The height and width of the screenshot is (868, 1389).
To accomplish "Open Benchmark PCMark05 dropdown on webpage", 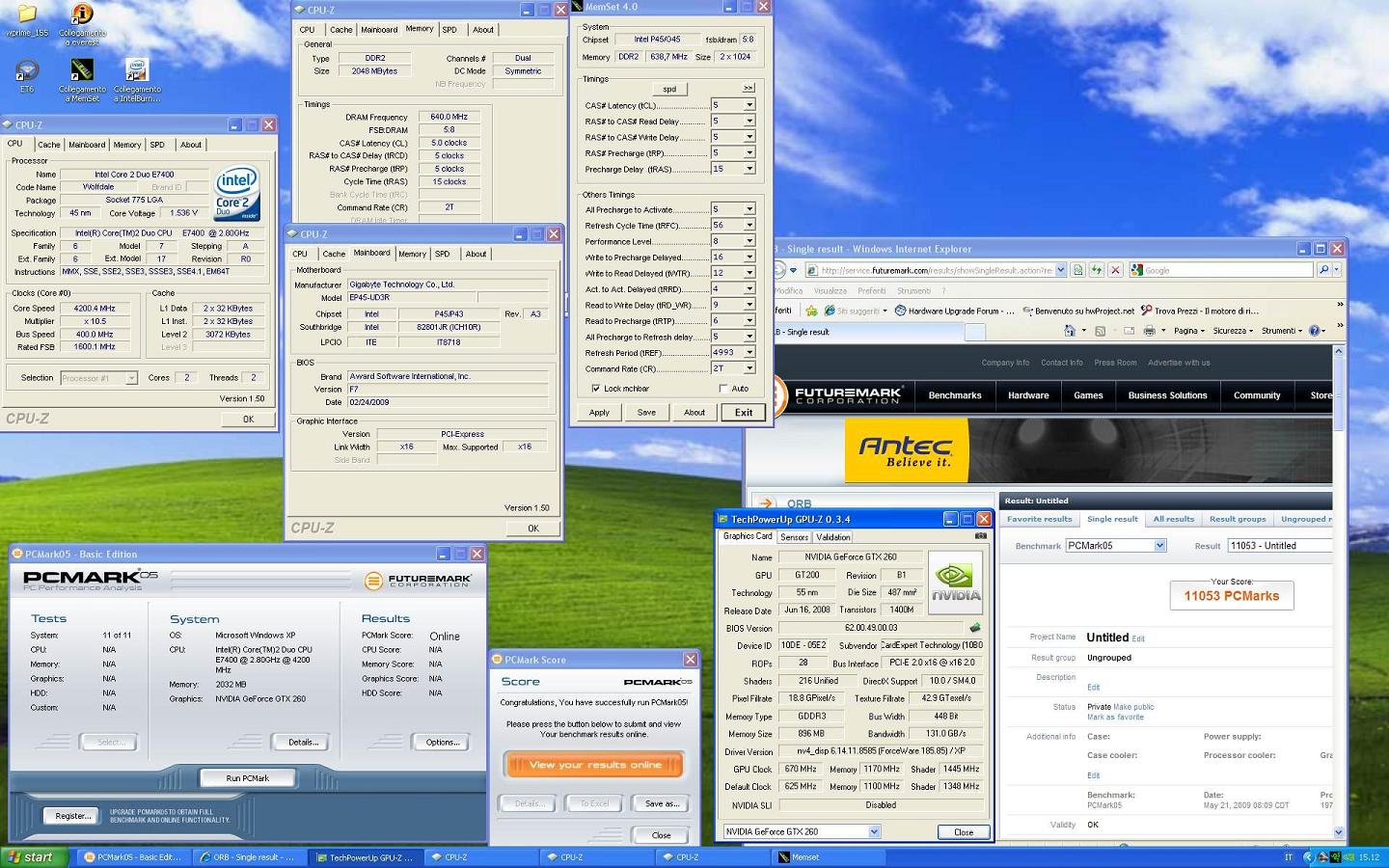I will tap(1159, 546).
